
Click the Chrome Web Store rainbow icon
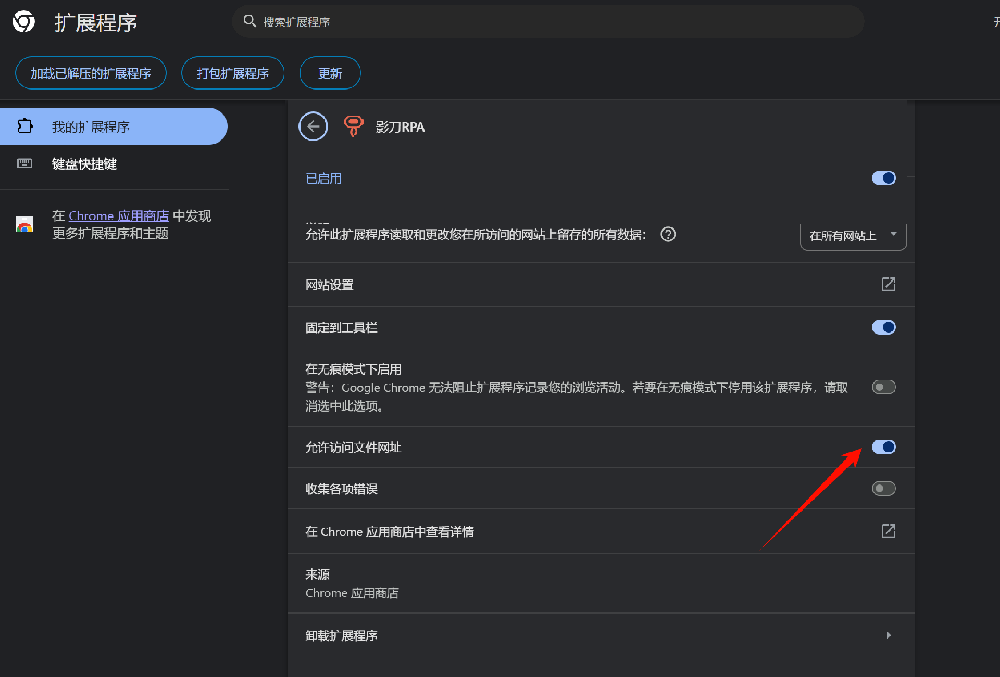click(x=24, y=224)
